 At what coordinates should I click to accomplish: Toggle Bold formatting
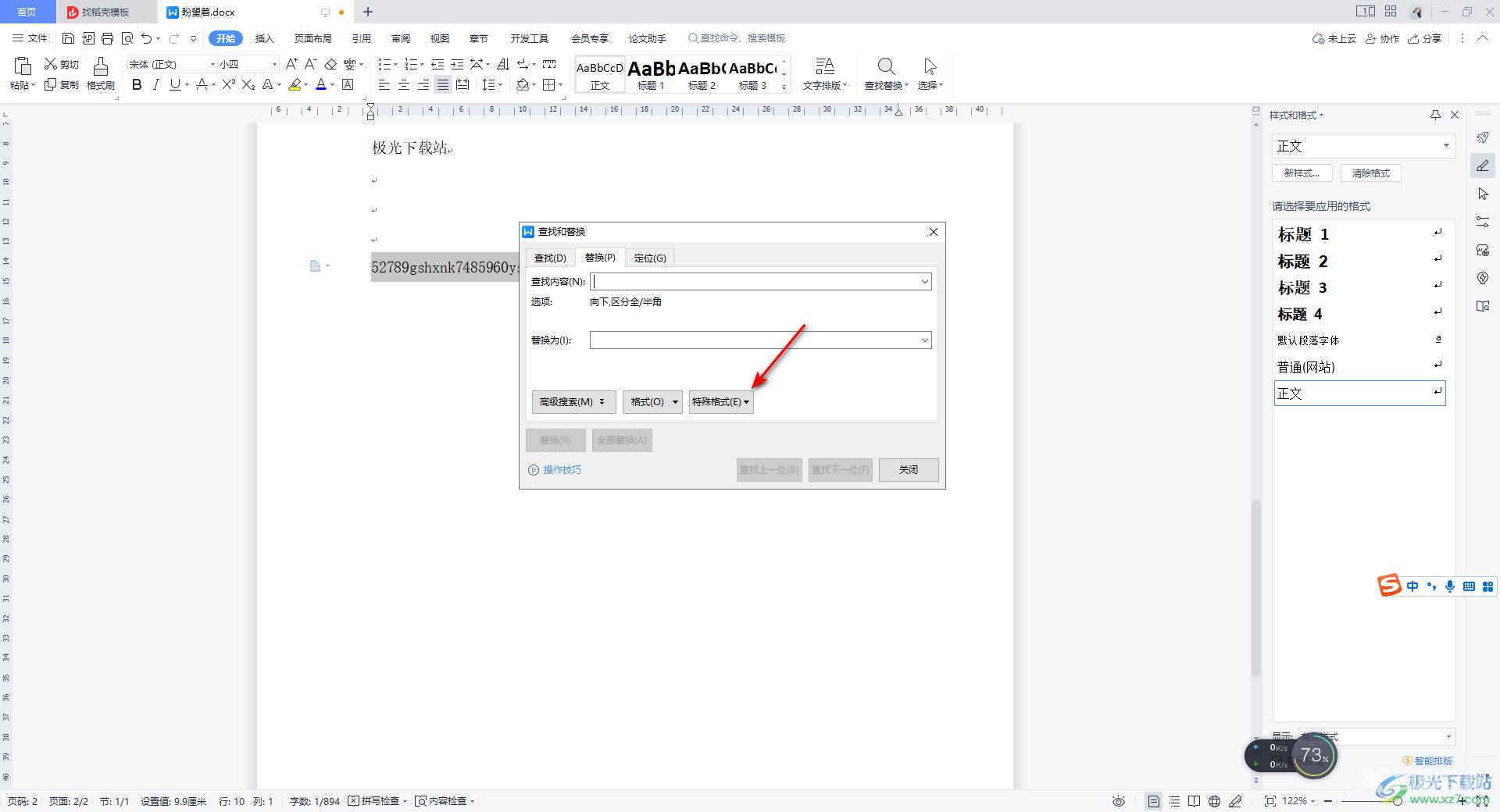click(137, 84)
